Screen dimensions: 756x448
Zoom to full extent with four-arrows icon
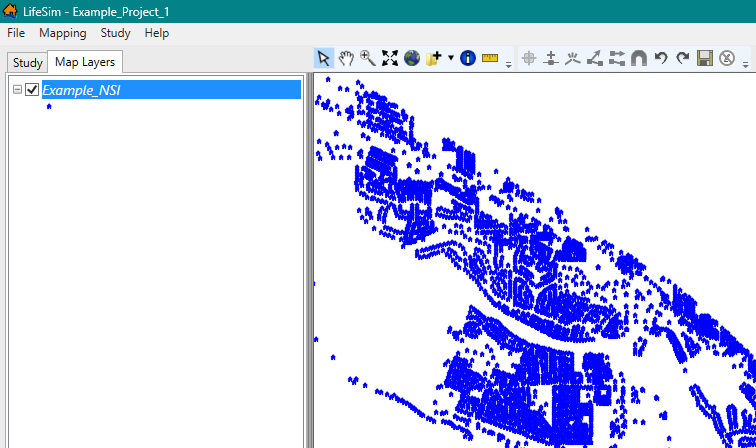[x=390, y=58]
